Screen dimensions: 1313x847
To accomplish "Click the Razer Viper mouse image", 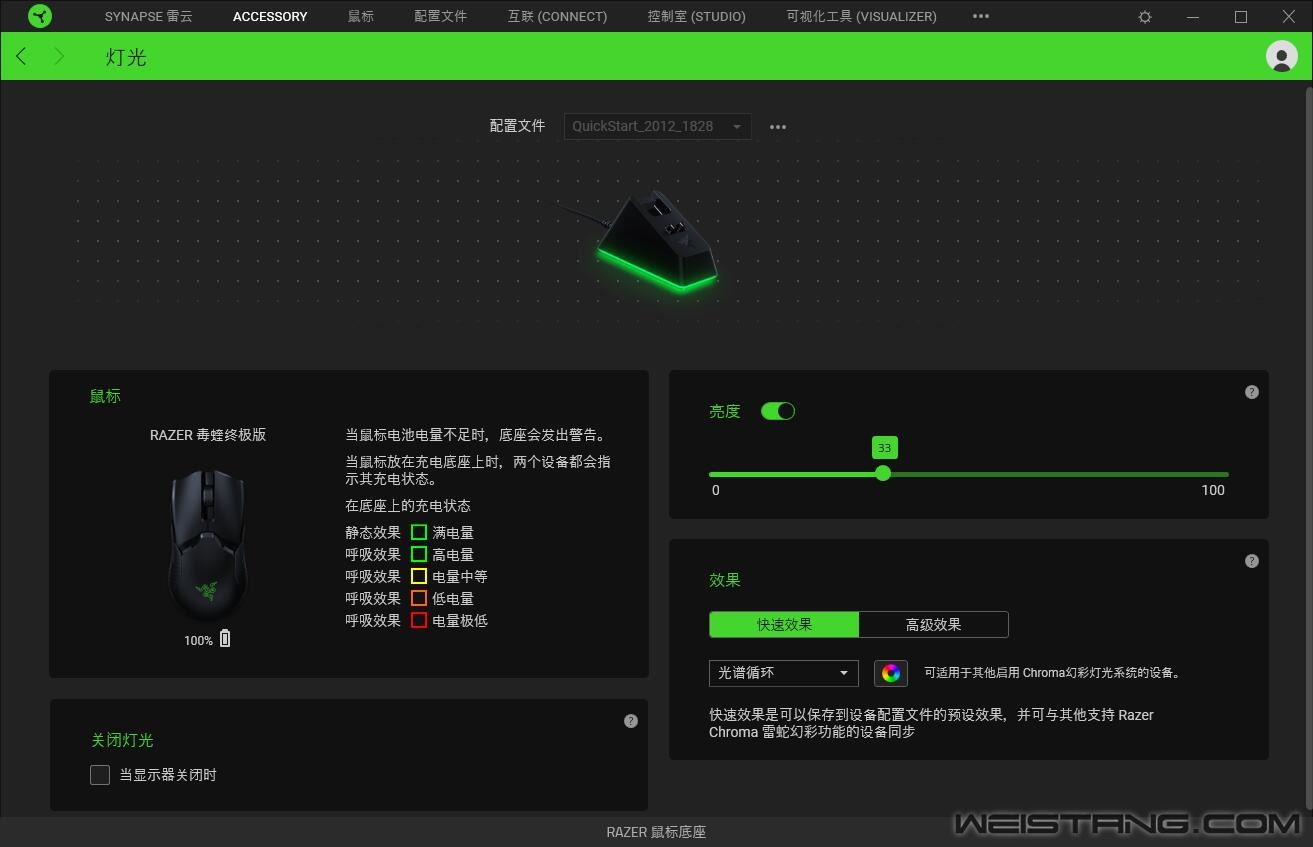I will click(207, 545).
